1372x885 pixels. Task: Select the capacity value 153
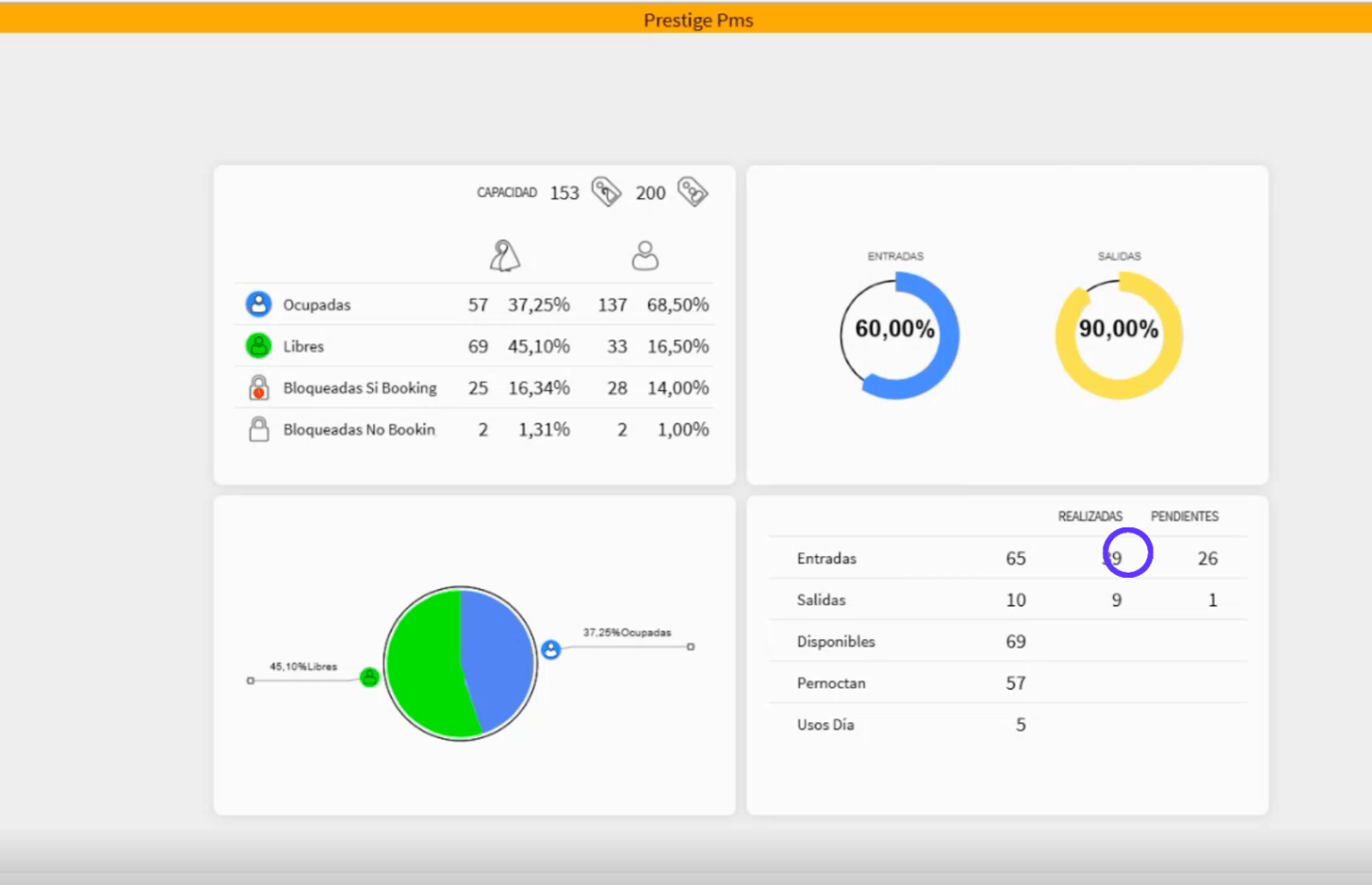pyautogui.click(x=564, y=193)
